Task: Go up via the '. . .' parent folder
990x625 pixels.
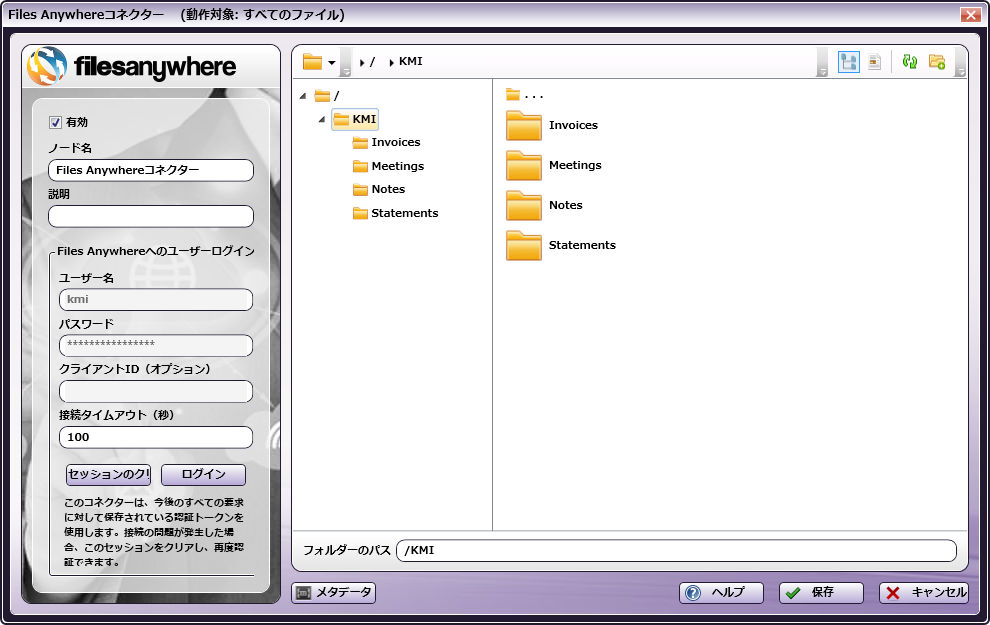Action: pos(525,95)
